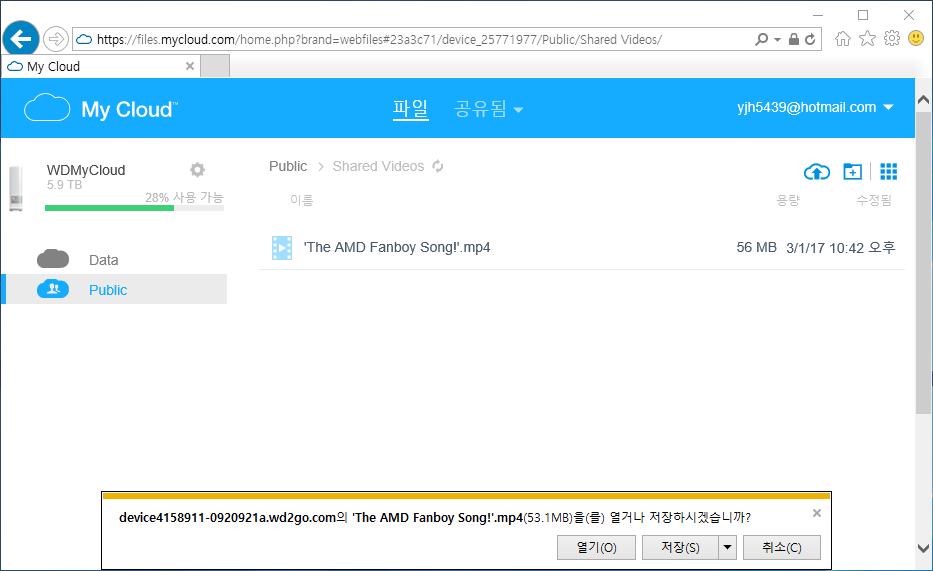Image resolution: width=933 pixels, height=571 pixels.
Task: Open 'The AMD Fanboy Song!'.mp4 file
Action: (397, 247)
